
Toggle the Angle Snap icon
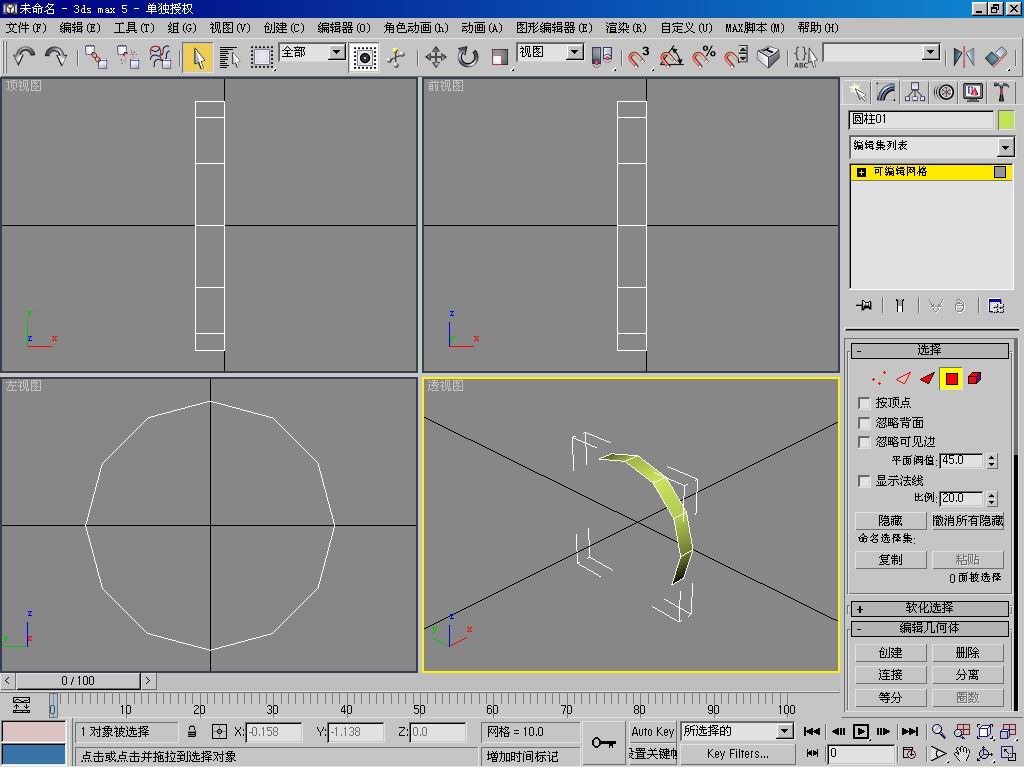[671, 57]
